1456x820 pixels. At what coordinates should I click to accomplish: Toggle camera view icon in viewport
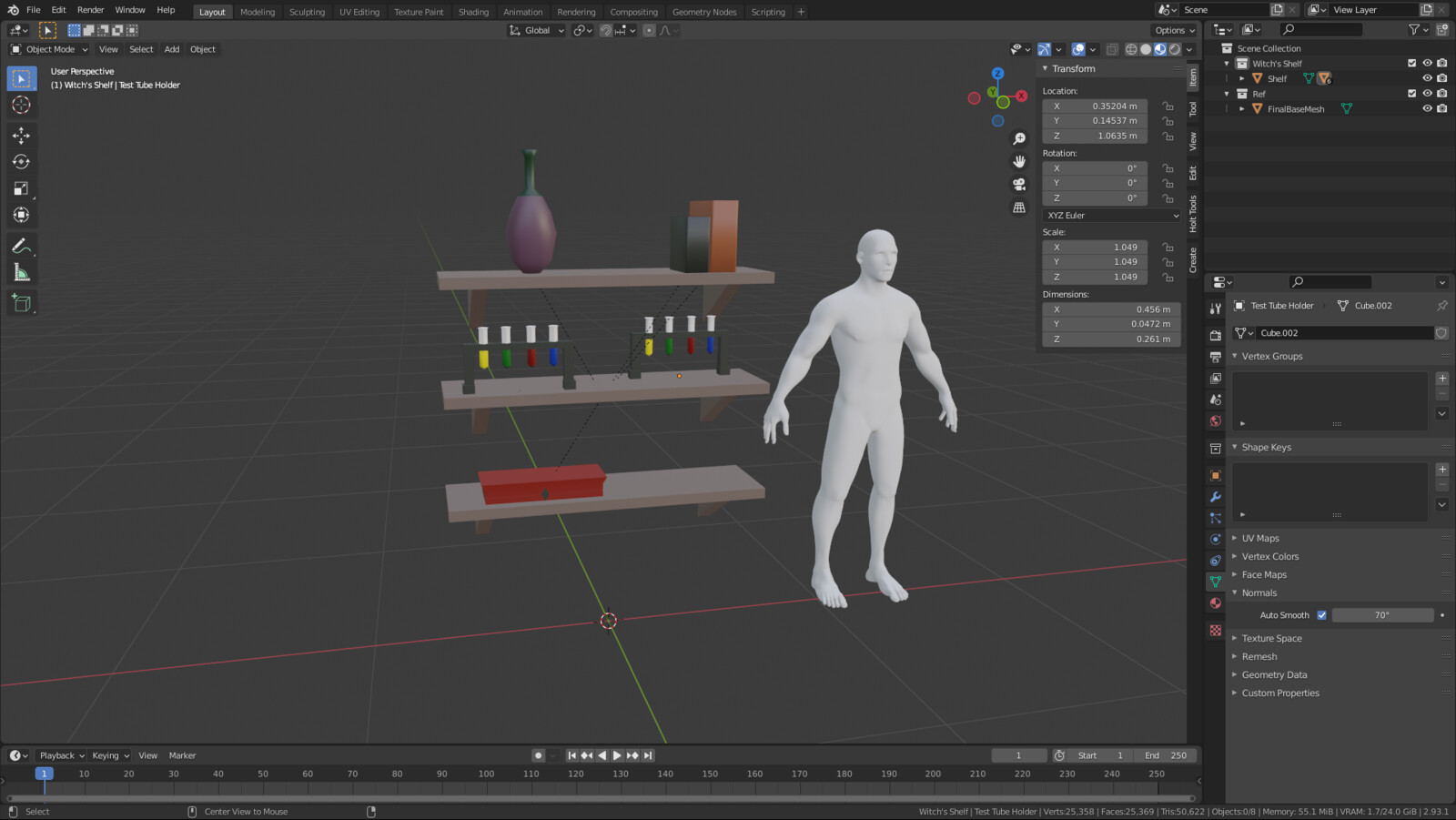click(x=1019, y=184)
